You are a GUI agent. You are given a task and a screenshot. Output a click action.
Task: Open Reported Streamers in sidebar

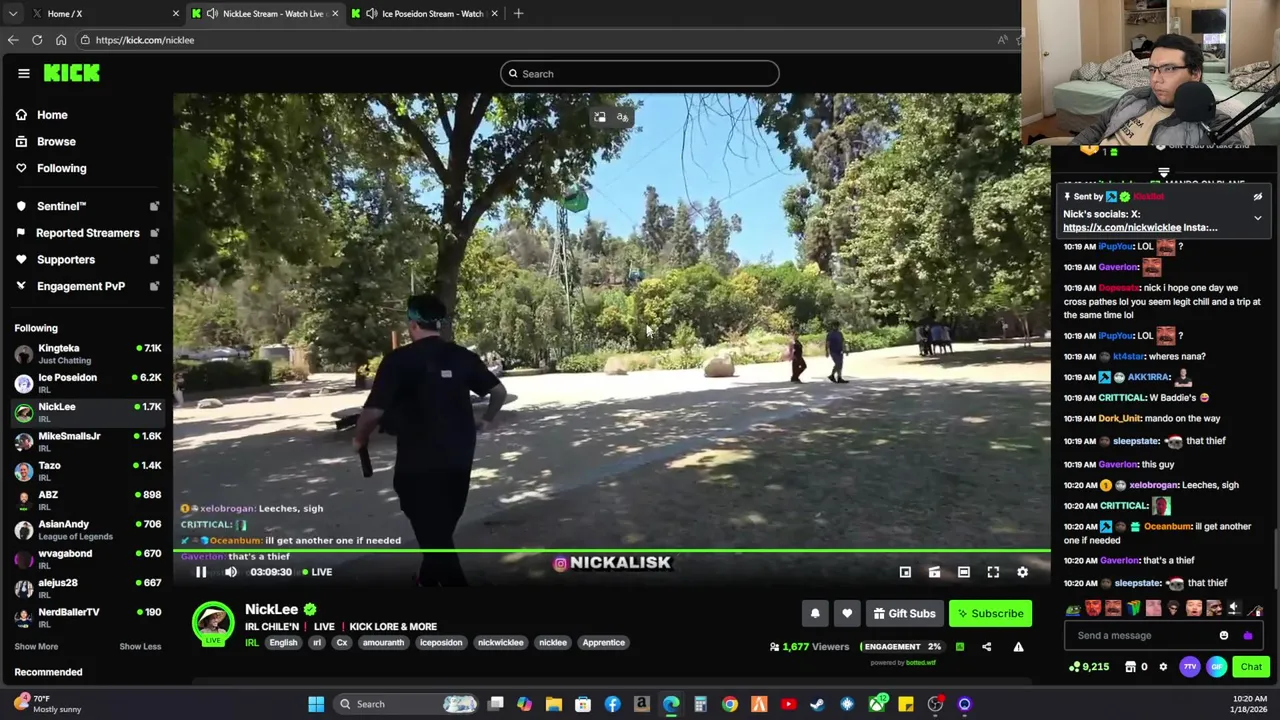tap(87, 233)
